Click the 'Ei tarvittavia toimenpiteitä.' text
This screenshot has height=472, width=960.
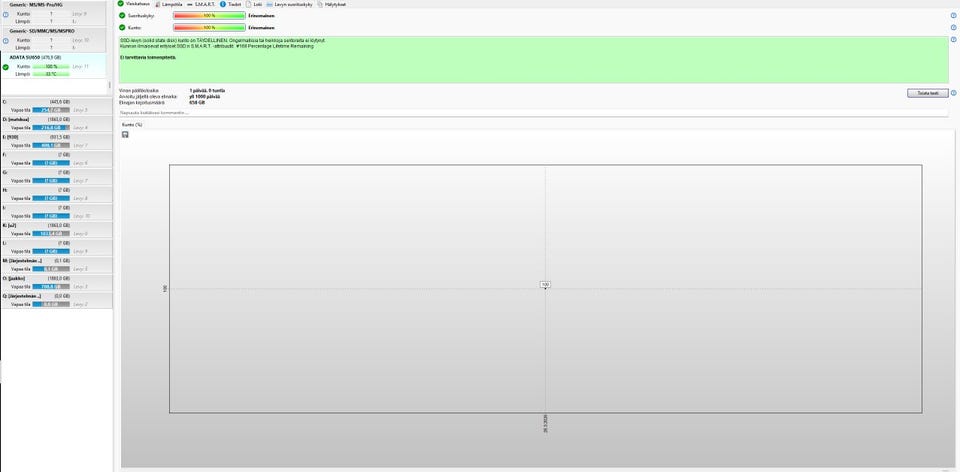[148, 57]
